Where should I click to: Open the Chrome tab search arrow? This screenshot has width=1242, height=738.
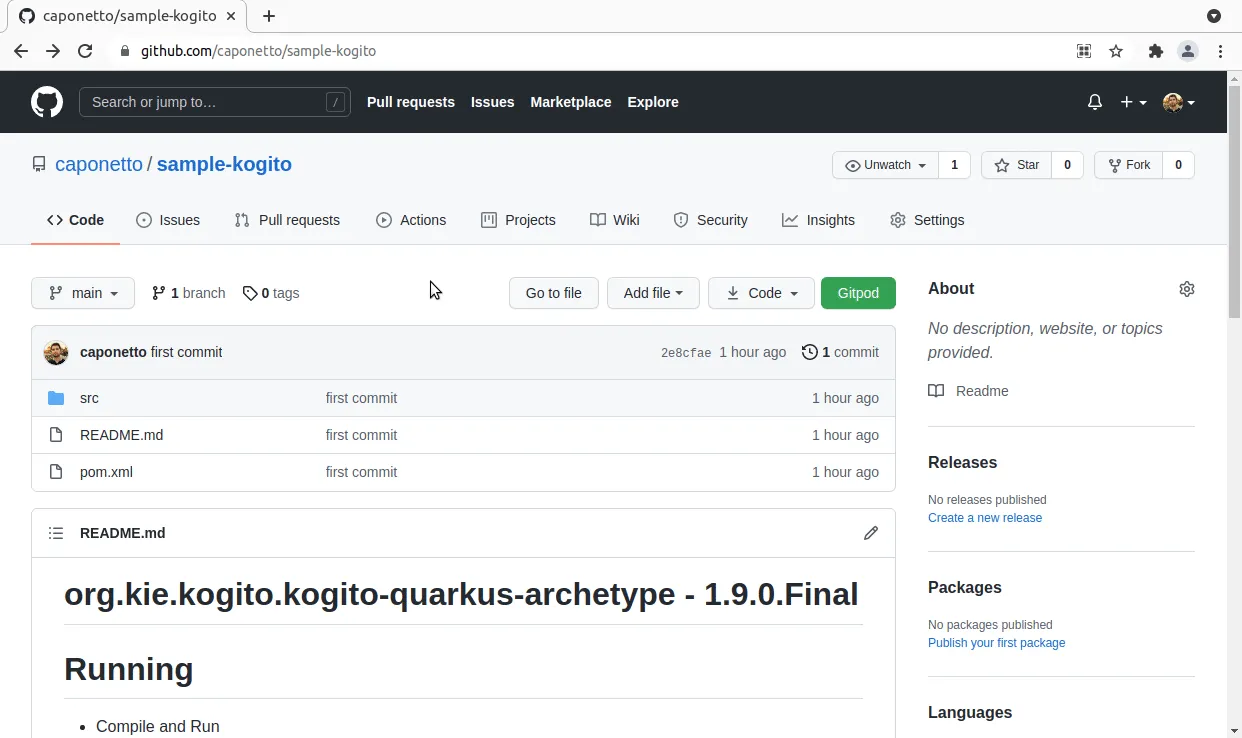coord(1214,16)
